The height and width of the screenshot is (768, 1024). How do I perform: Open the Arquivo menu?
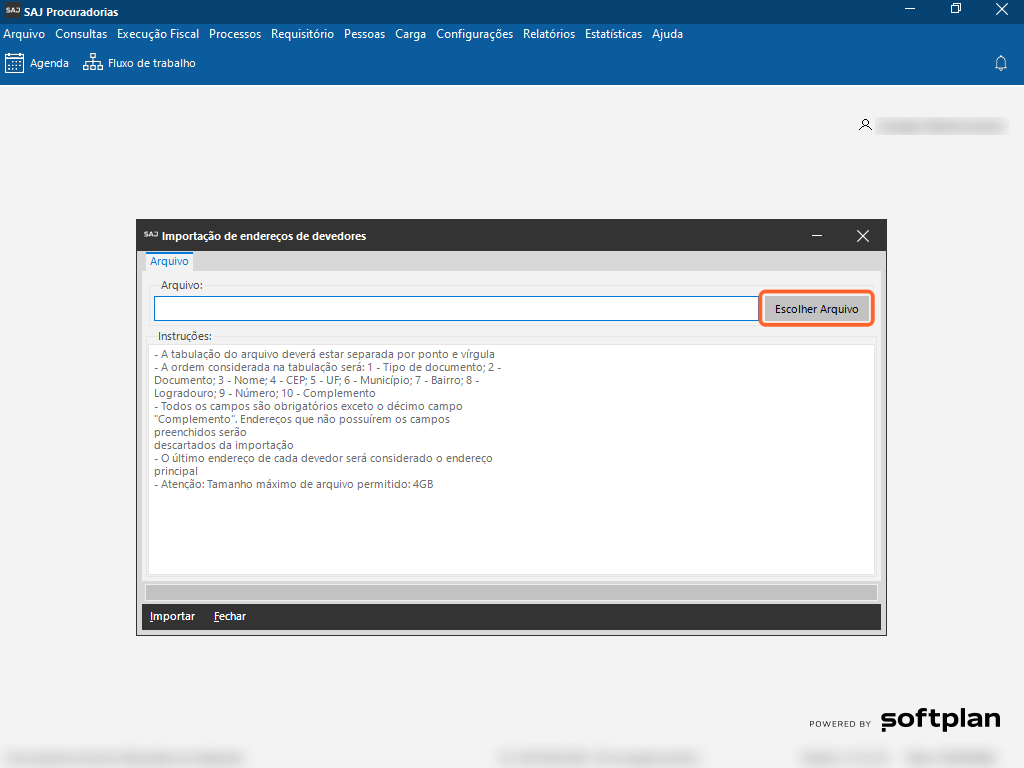tap(24, 34)
